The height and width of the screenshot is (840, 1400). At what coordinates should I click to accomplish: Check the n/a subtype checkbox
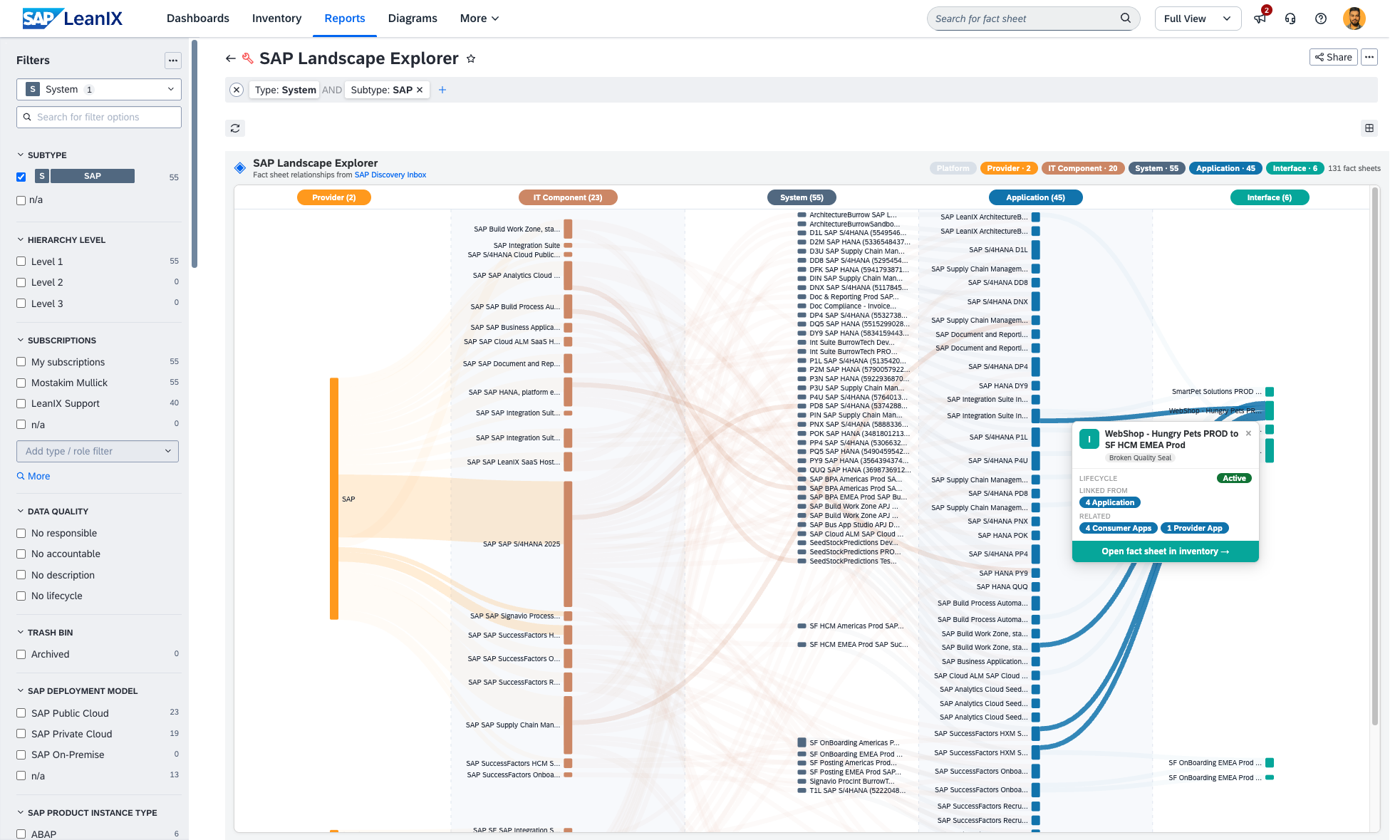pos(21,200)
